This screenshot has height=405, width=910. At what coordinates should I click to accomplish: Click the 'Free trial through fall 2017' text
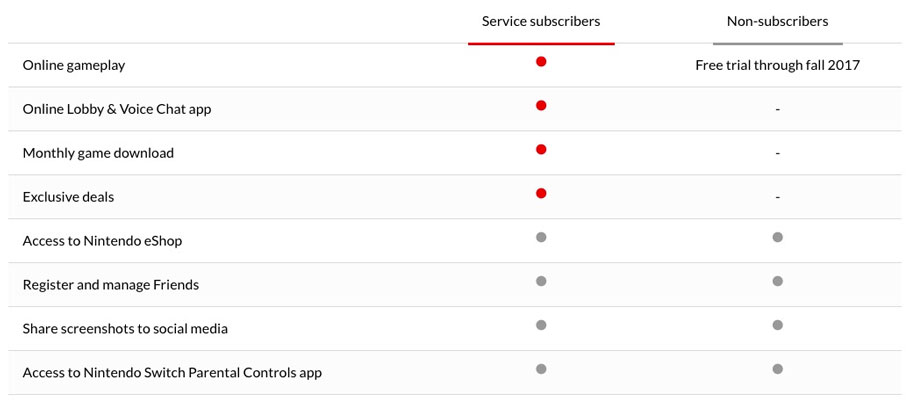778,66
